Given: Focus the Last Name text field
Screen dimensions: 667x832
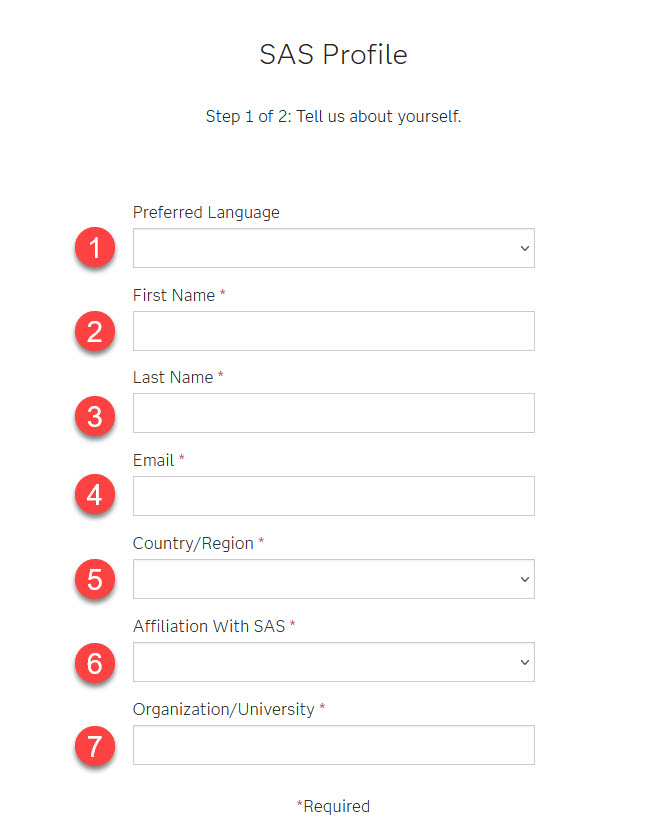Looking at the screenshot, I should (334, 413).
